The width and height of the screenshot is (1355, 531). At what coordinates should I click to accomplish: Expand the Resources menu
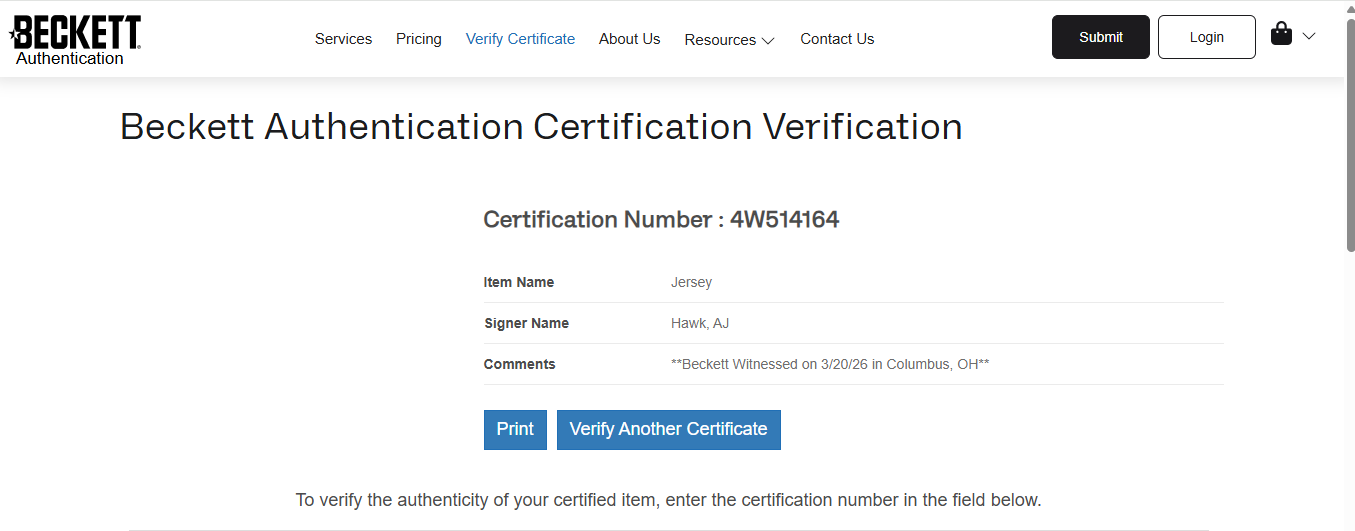[x=729, y=40]
